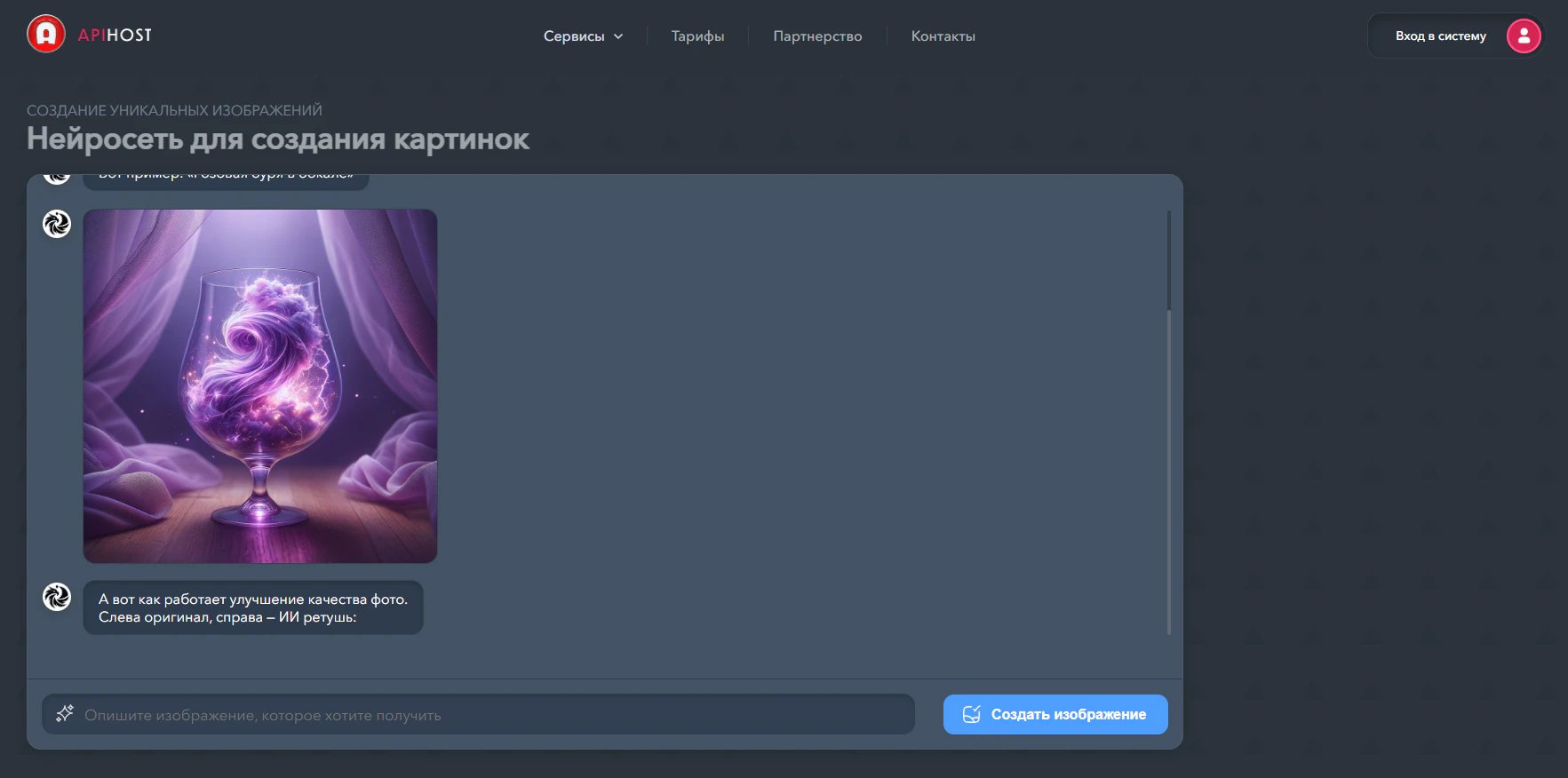Click the APIHOST brand name link
Screen dimensions: 1568x778
click(x=115, y=35)
